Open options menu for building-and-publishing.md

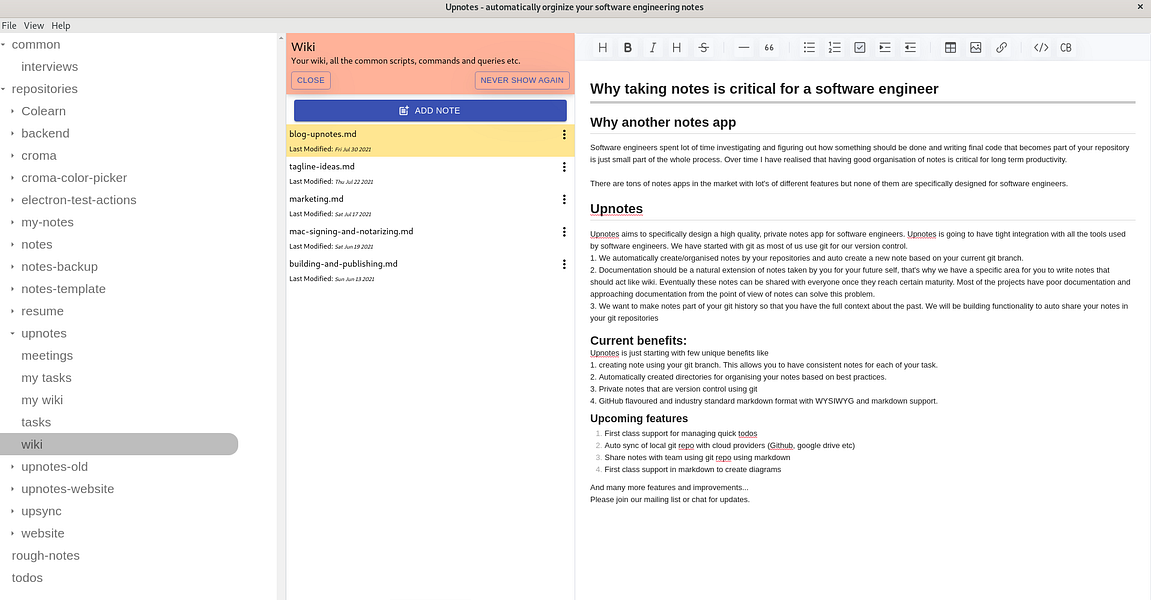click(564, 264)
